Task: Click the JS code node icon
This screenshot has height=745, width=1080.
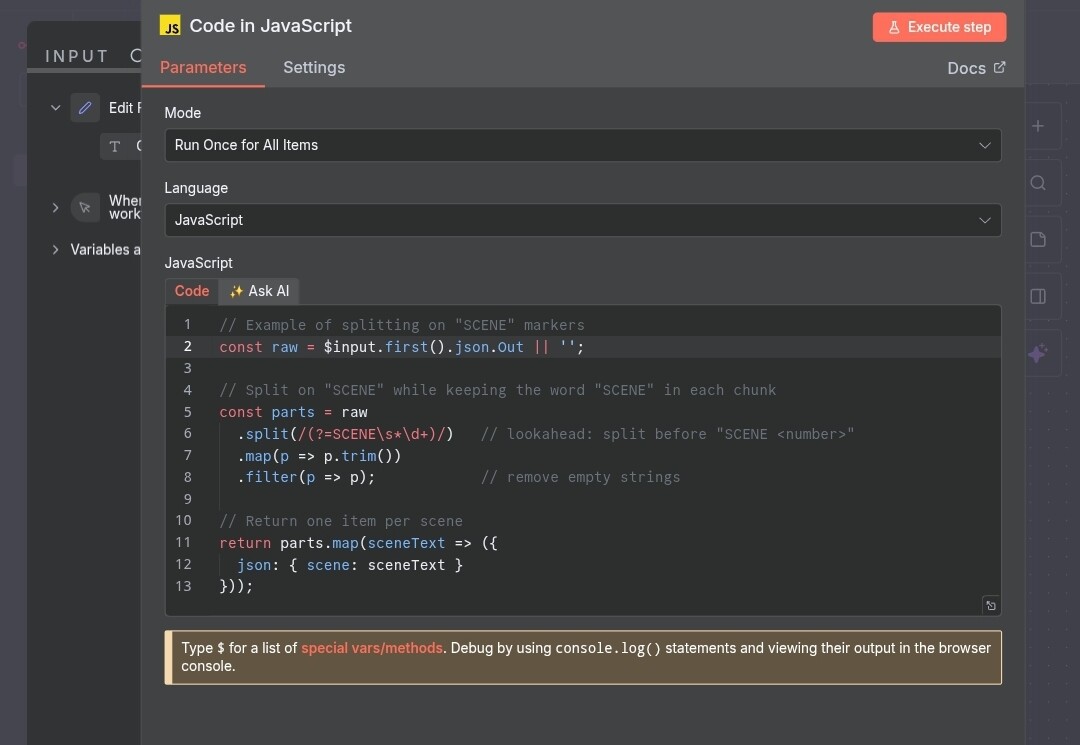Action: [171, 27]
